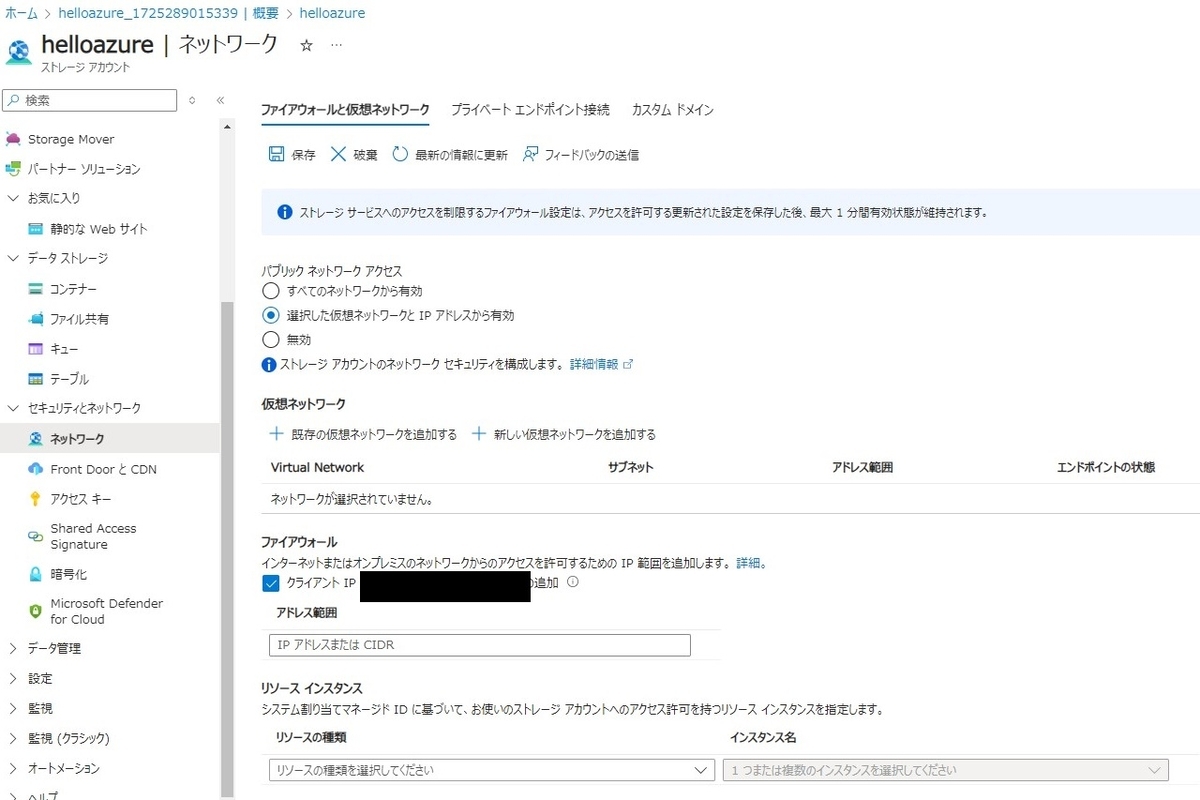Click the アドレス範囲 column header
1200x800 pixels.
pos(862,467)
